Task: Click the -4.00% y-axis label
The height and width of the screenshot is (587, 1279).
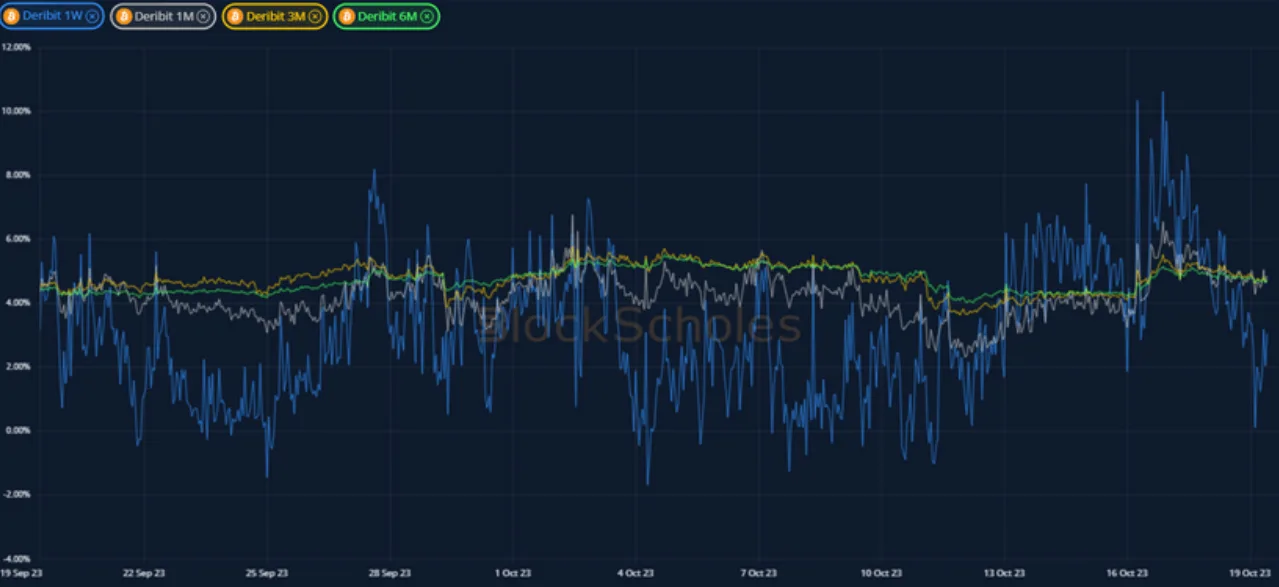Action: tap(18, 559)
